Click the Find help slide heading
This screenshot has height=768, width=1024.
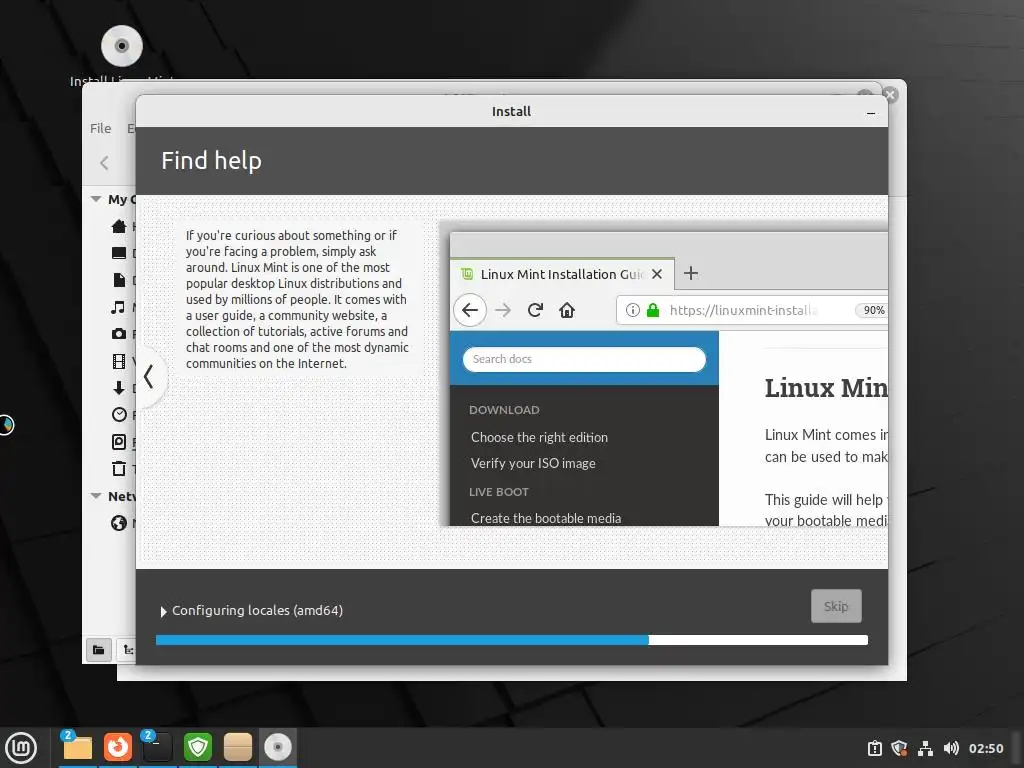tap(211, 161)
